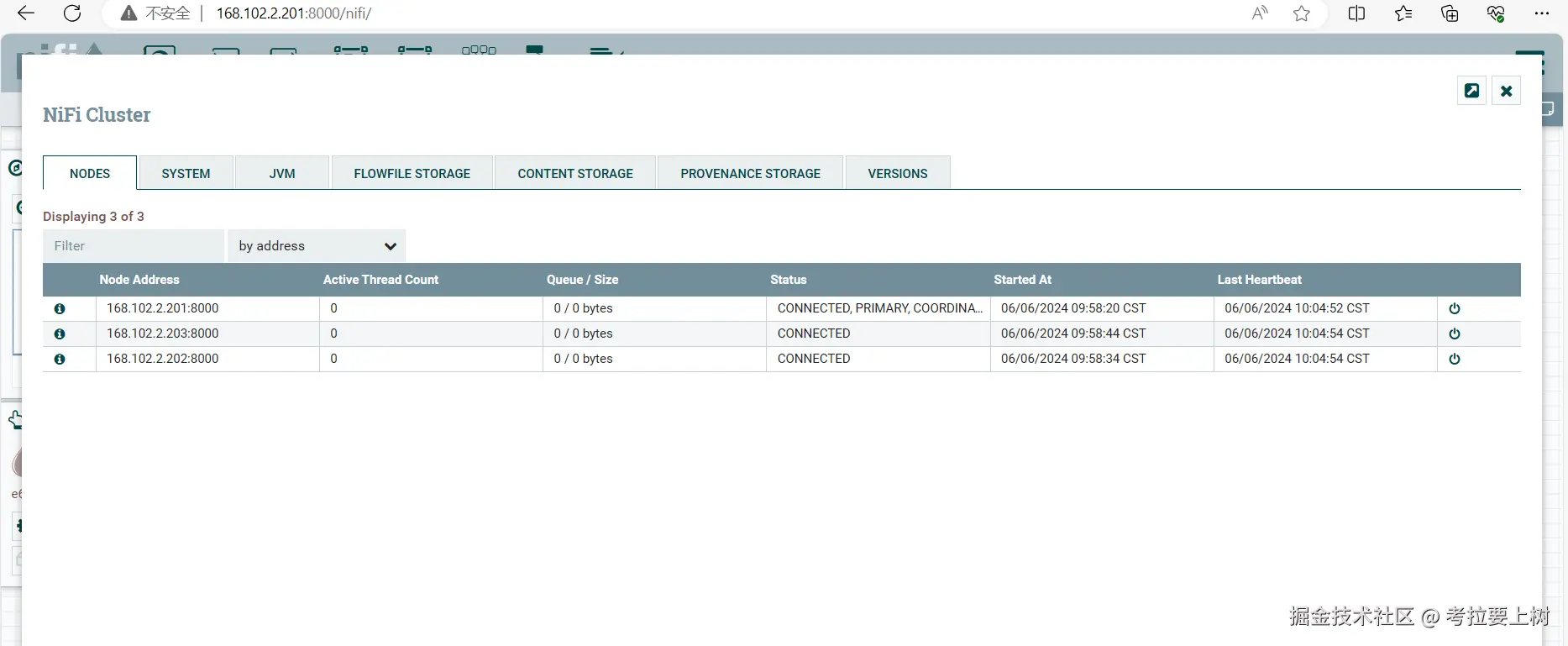Click the browser back arrow
Image resolution: width=1568 pixels, height=646 pixels.
point(26,13)
